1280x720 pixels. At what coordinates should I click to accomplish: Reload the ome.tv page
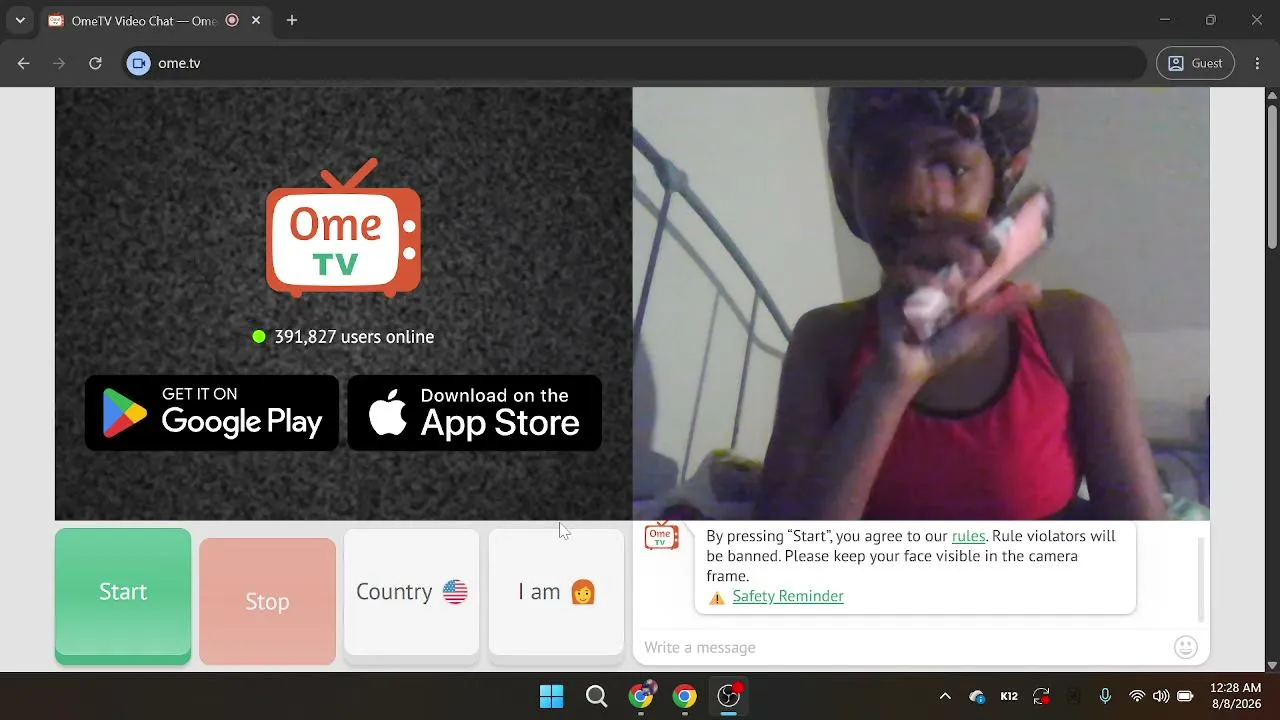[x=95, y=63]
